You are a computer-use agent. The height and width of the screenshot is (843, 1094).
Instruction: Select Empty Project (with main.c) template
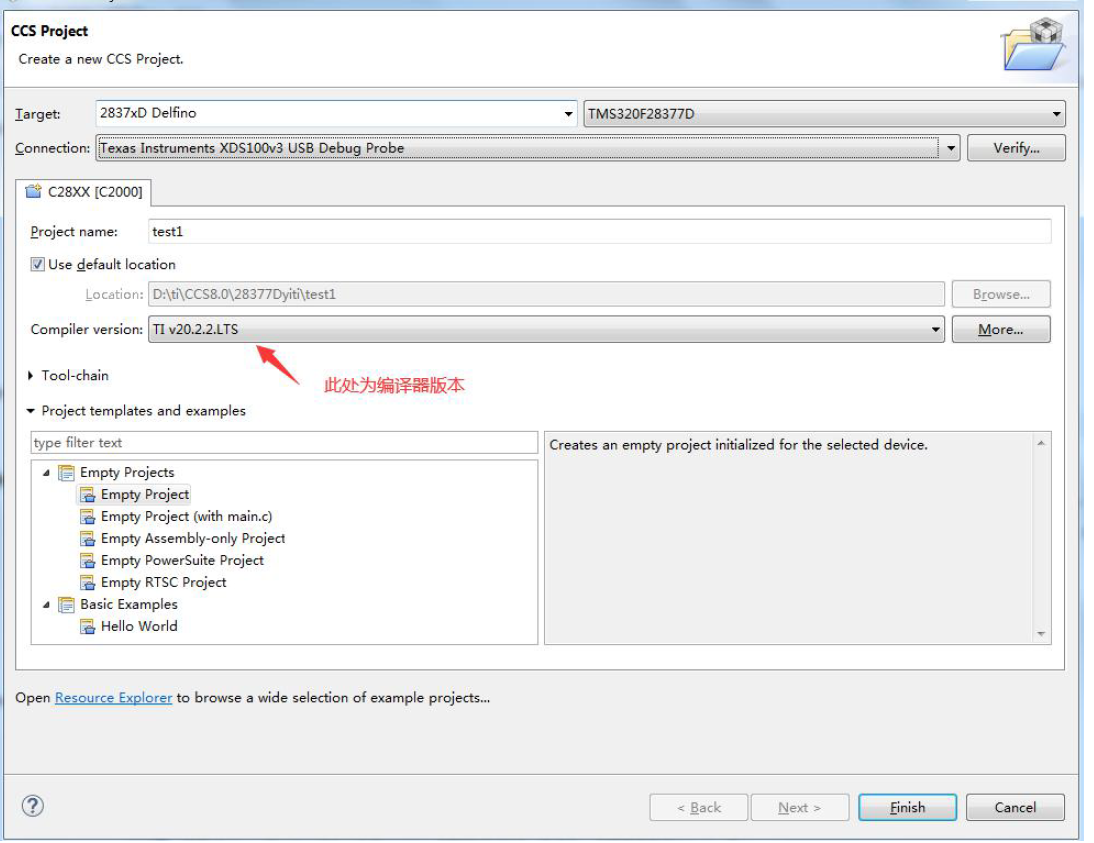(x=186, y=517)
